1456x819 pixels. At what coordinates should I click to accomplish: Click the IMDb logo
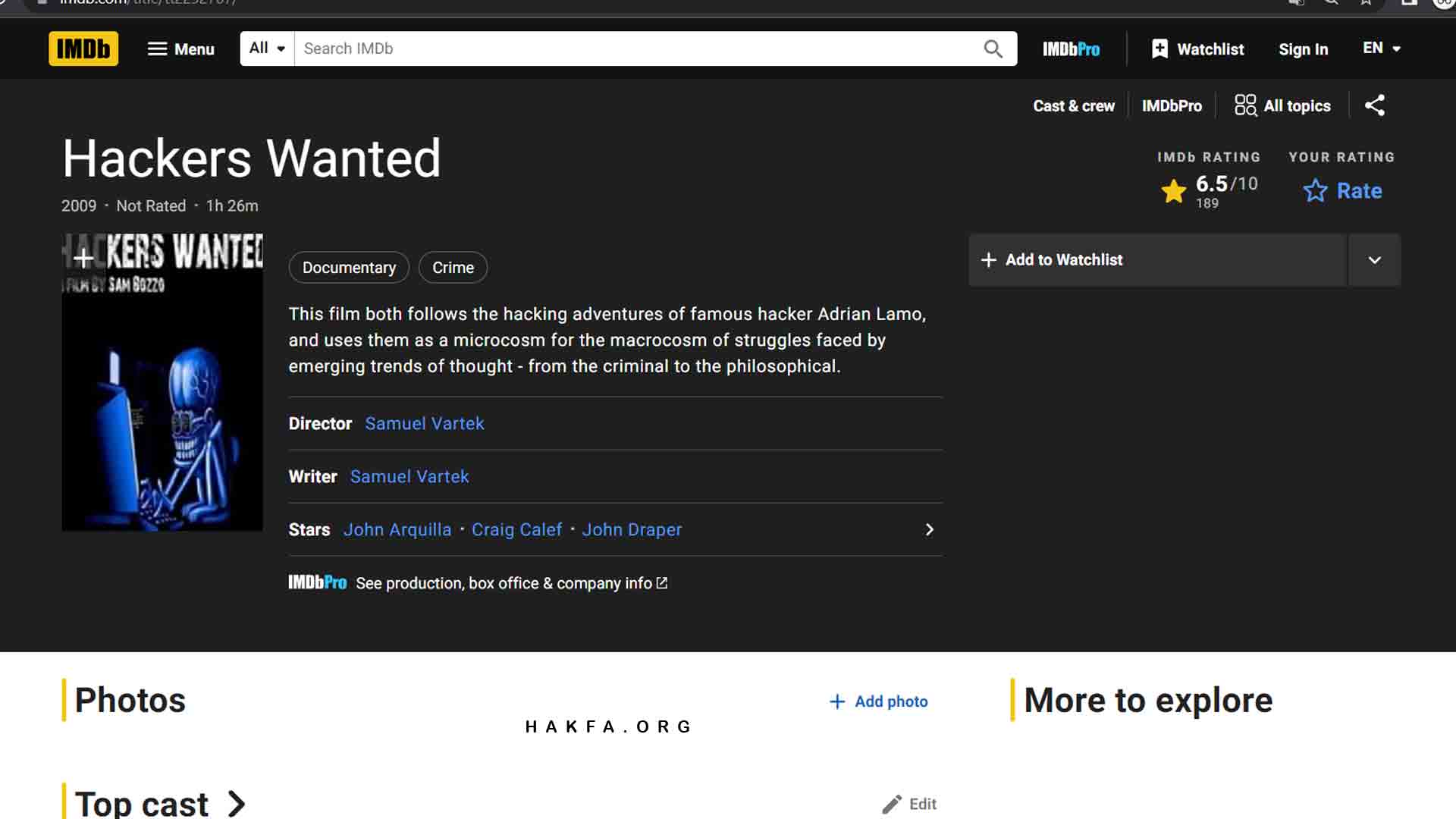pos(83,49)
